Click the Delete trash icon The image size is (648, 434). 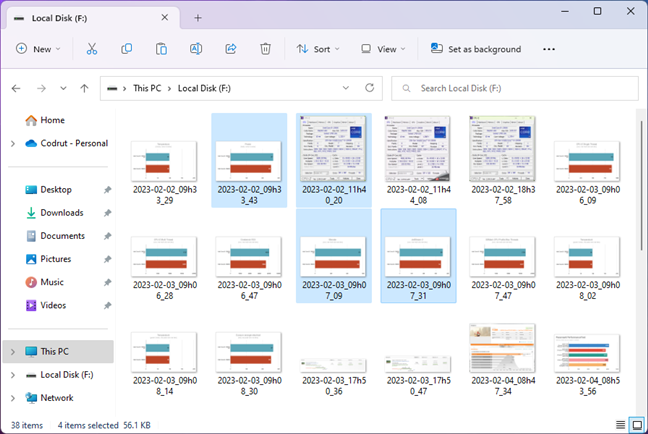[265, 48]
